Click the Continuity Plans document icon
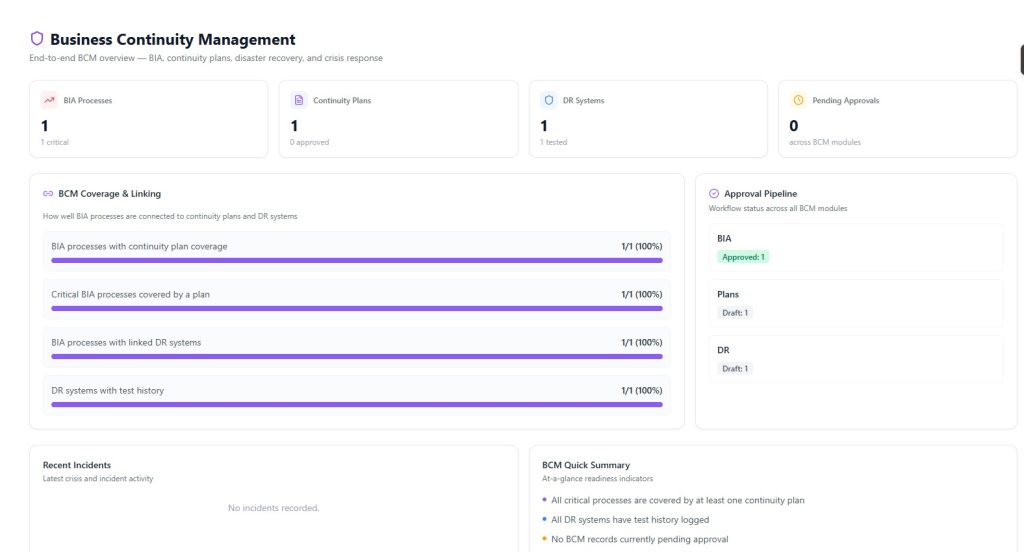Screen dimensions: 1024x552 298,100
